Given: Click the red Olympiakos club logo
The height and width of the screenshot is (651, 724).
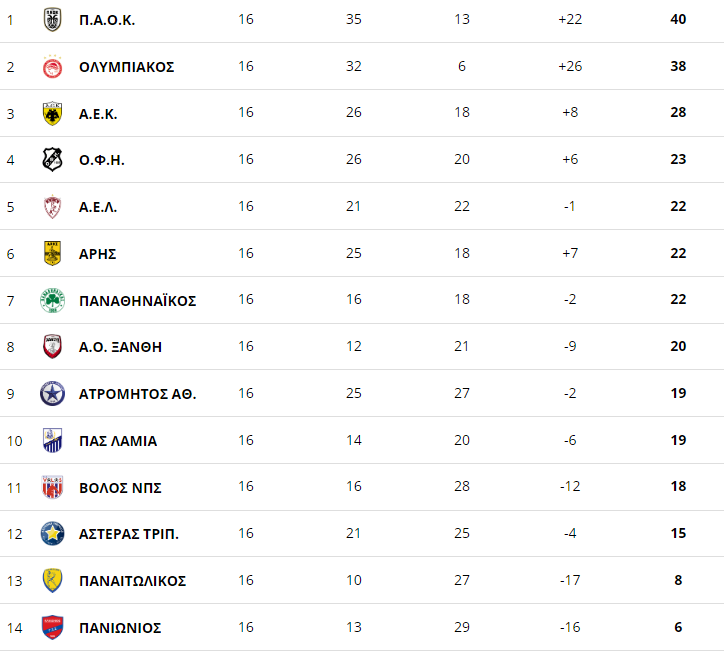Looking at the screenshot, I should (x=52, y=67).
